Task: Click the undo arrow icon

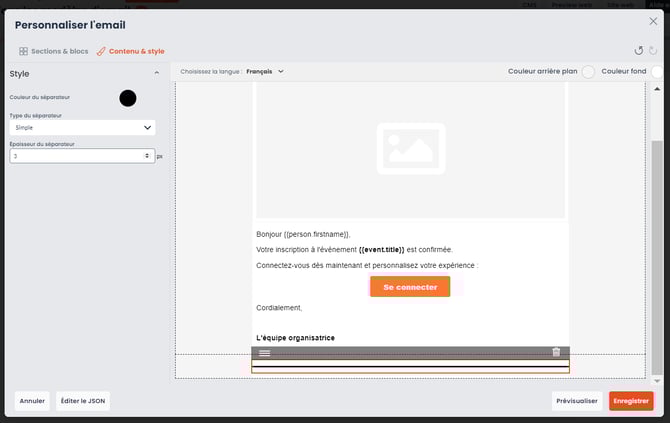Action: (x=639, y=51)
